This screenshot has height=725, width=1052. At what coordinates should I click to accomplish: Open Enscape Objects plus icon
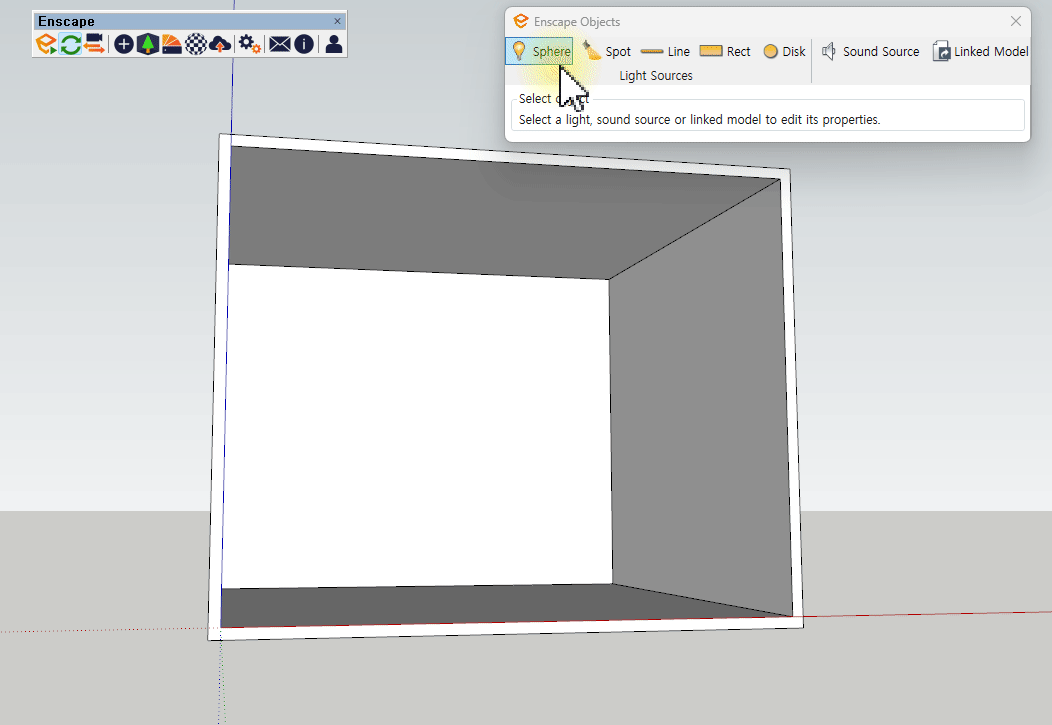point(123,44)
